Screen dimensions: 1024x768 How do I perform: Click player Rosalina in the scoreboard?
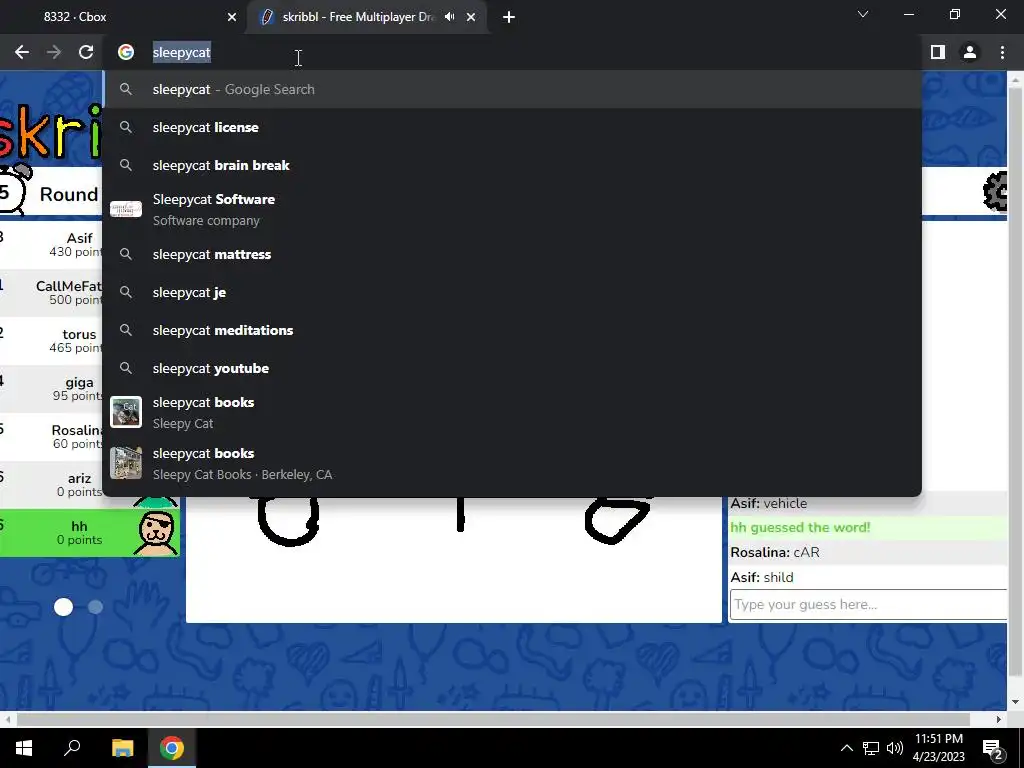click(51, 437)
